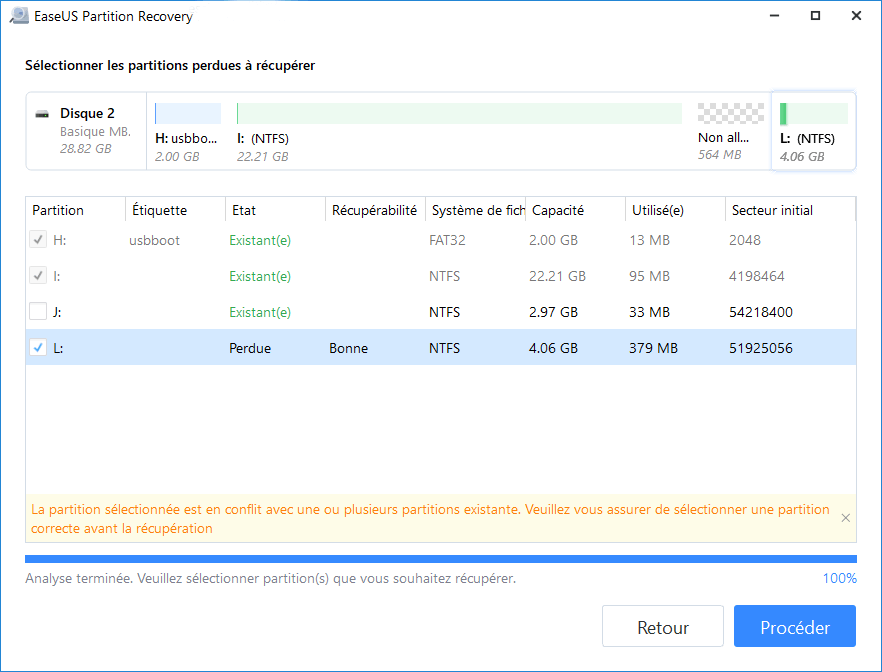Select the unallocated 564 MB block
The image size is (882, 672).
coord(730,133)
